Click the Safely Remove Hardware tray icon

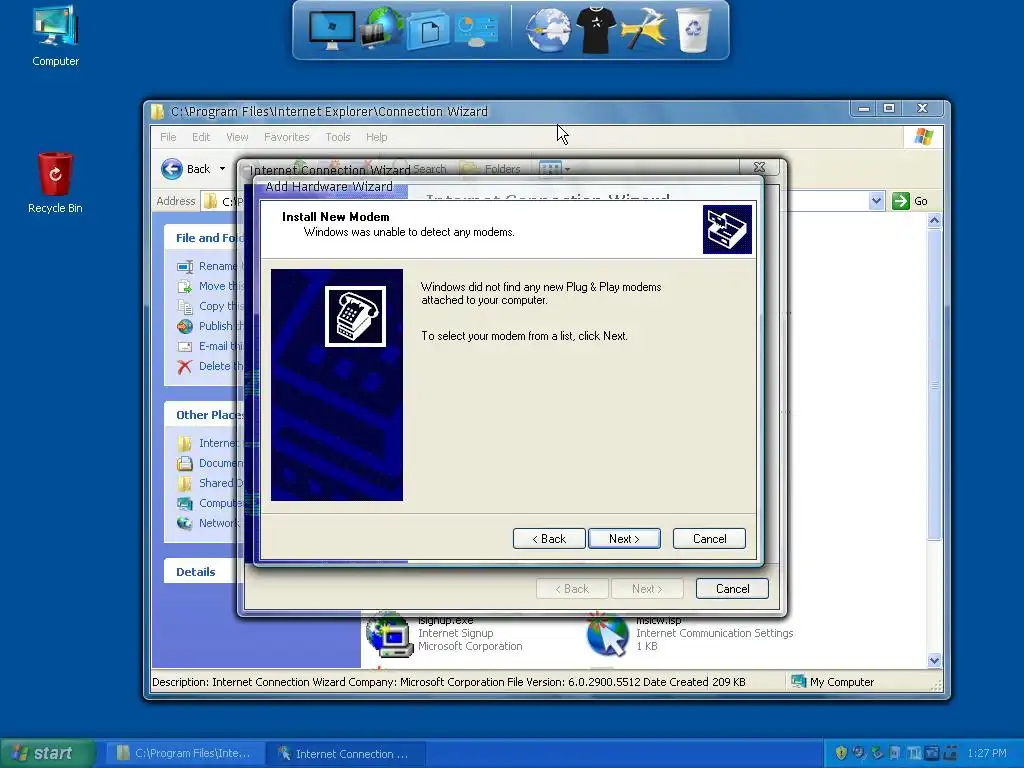coord(877,753)
